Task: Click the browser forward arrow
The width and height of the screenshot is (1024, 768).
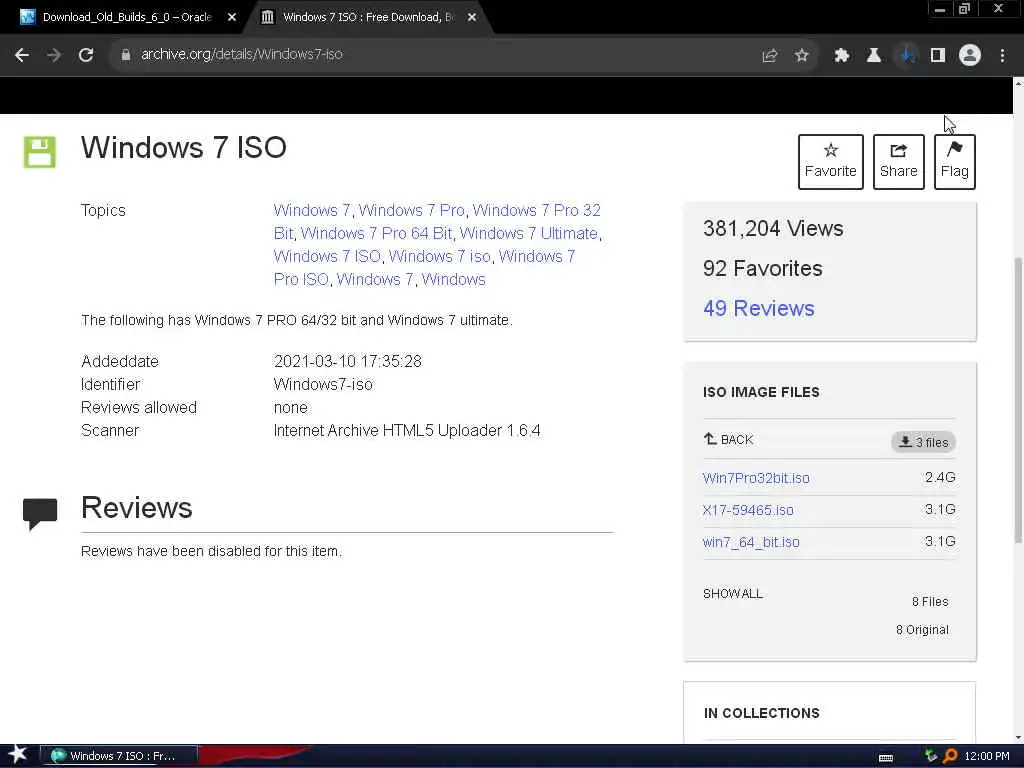Action: point(54,55)
